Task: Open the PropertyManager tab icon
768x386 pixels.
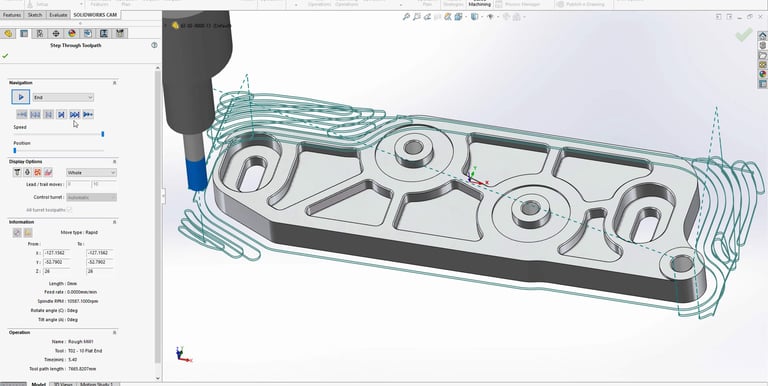Action: (24, 33)
